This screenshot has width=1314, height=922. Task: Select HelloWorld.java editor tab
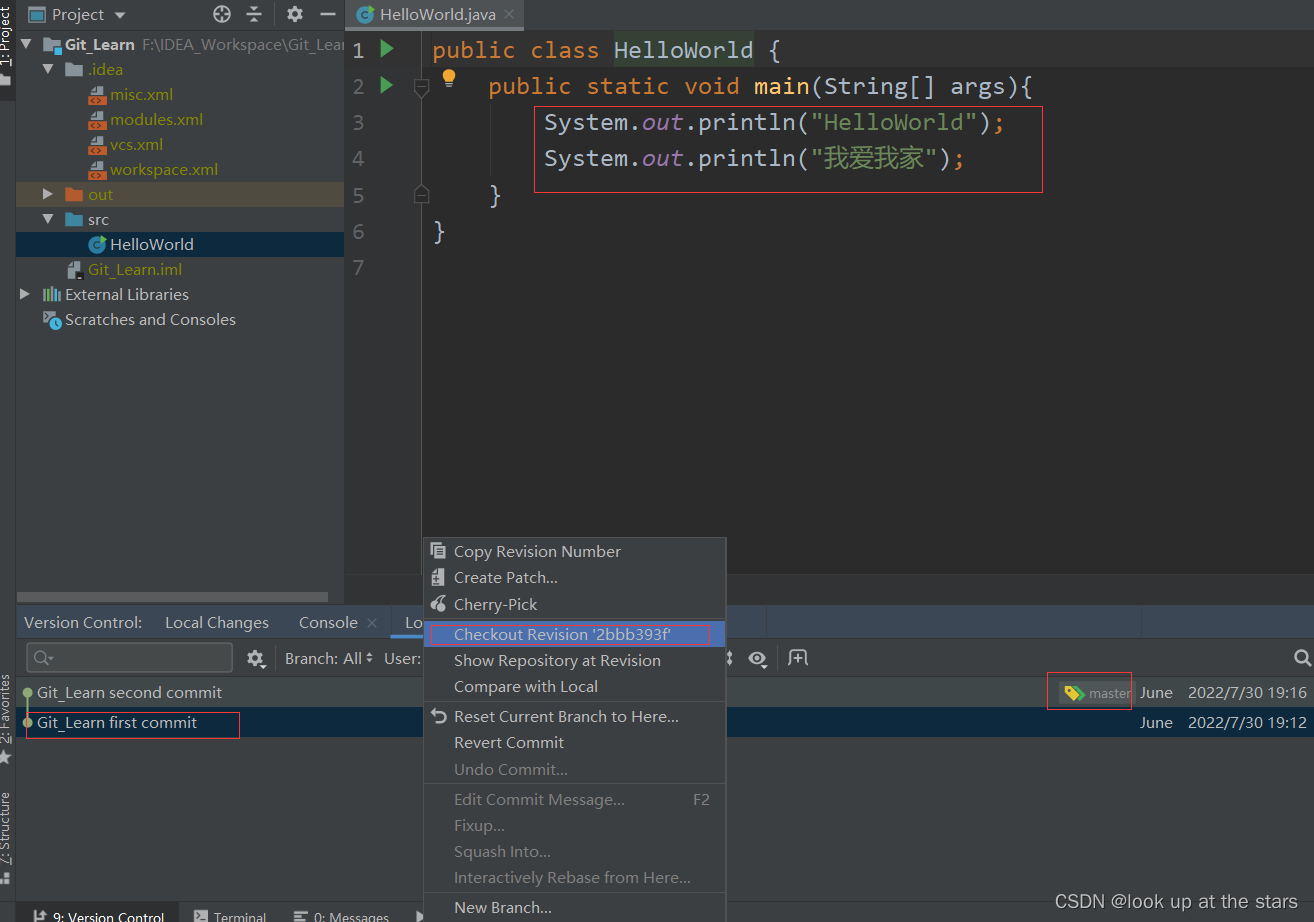pyautogui.click(x=433, y=14)
